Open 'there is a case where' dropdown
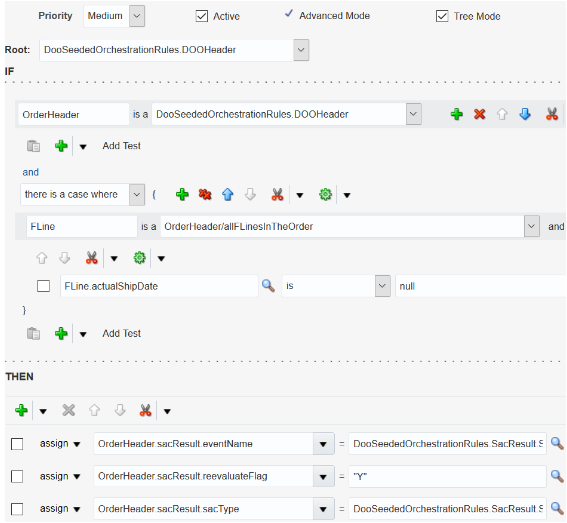The height and width of the screenshot is (523, 567). pos(137,195)
